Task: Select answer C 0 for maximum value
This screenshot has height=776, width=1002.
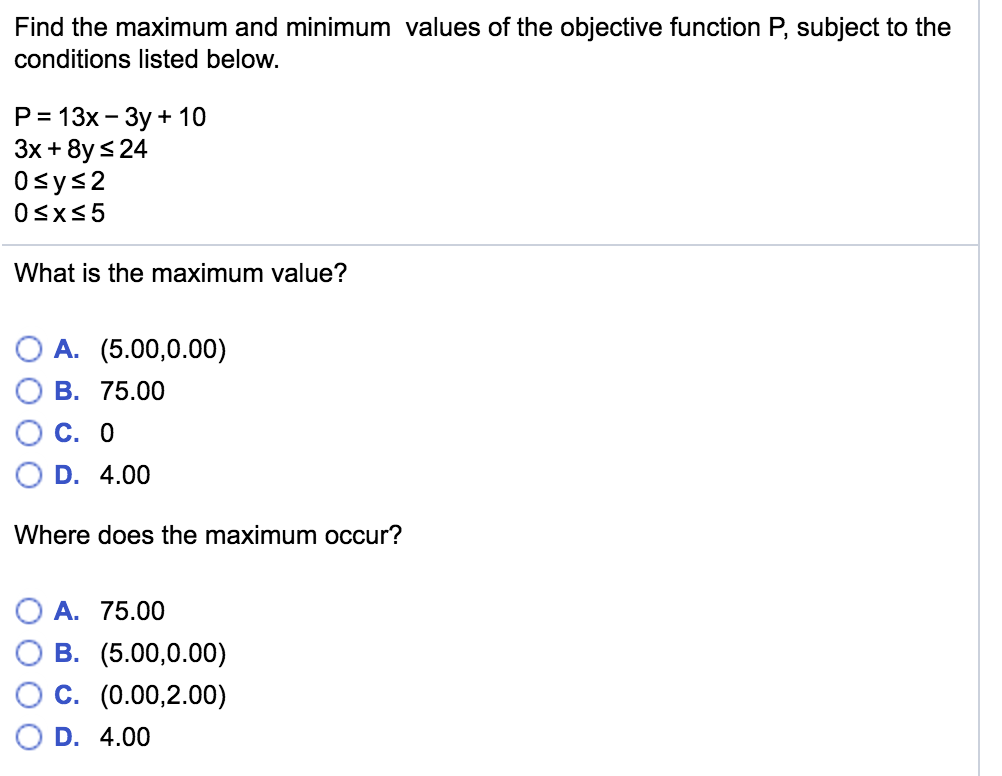Action: [30, 433]
